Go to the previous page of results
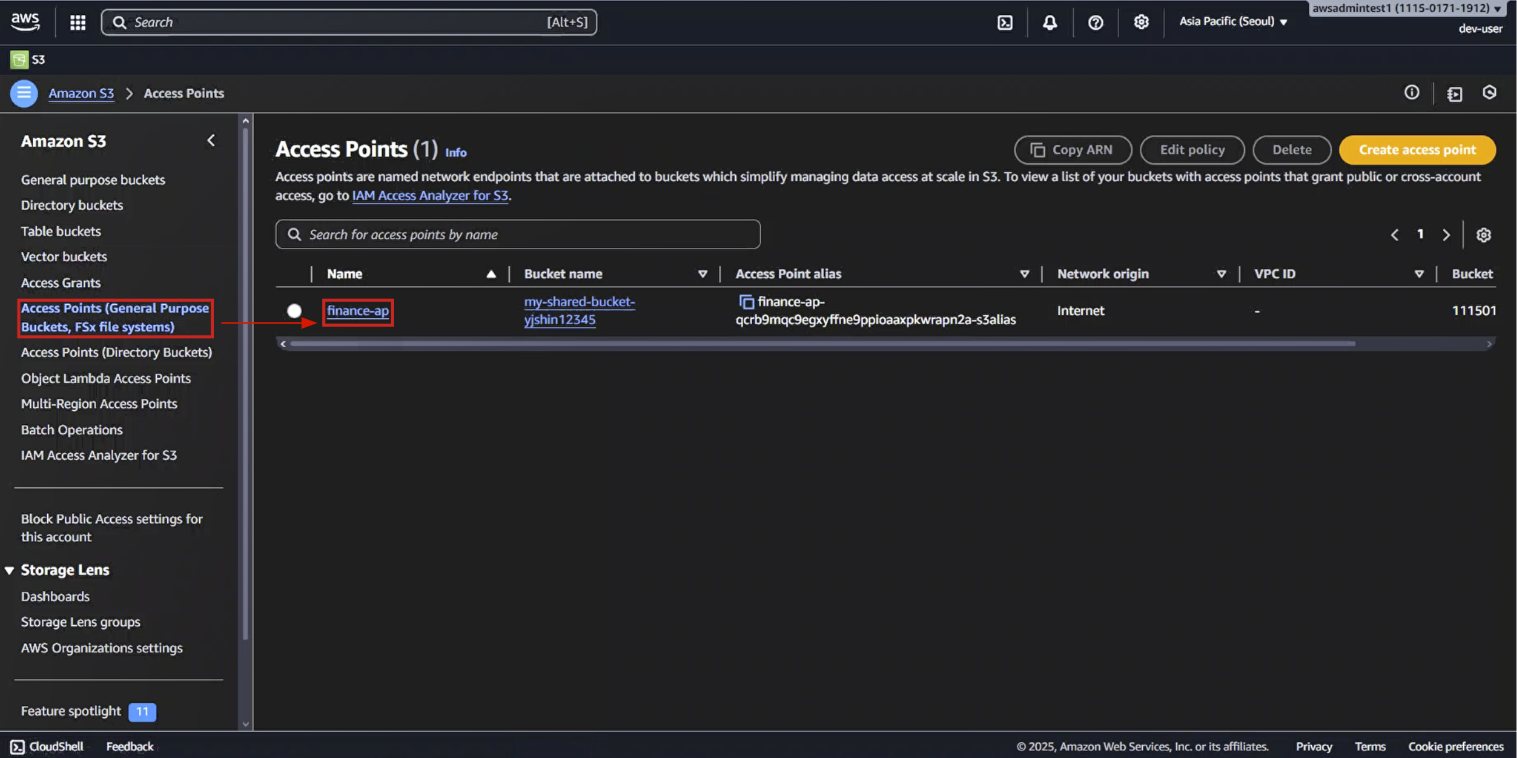Screen dimensions: 1517x758 click(x=1395, y=235)
